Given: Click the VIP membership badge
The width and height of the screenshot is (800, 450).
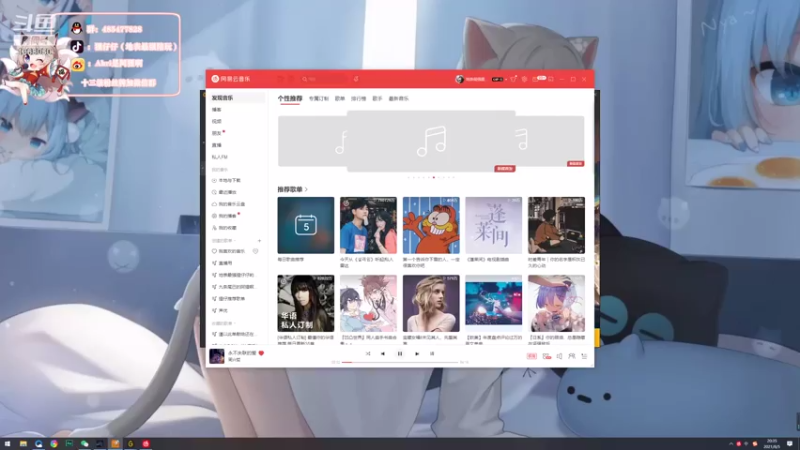Looking at the screenshot, I should coord(497,80).
